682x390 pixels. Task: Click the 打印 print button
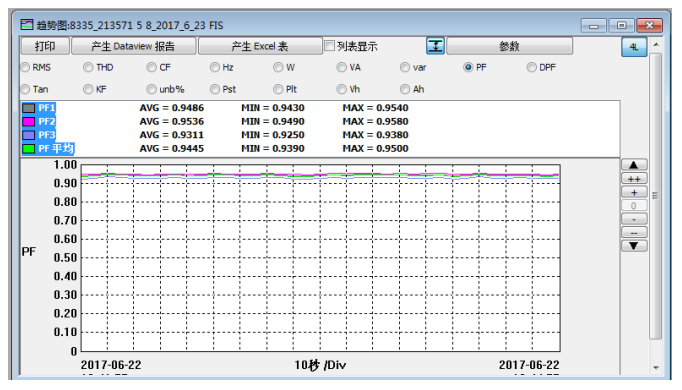[45, 46]
